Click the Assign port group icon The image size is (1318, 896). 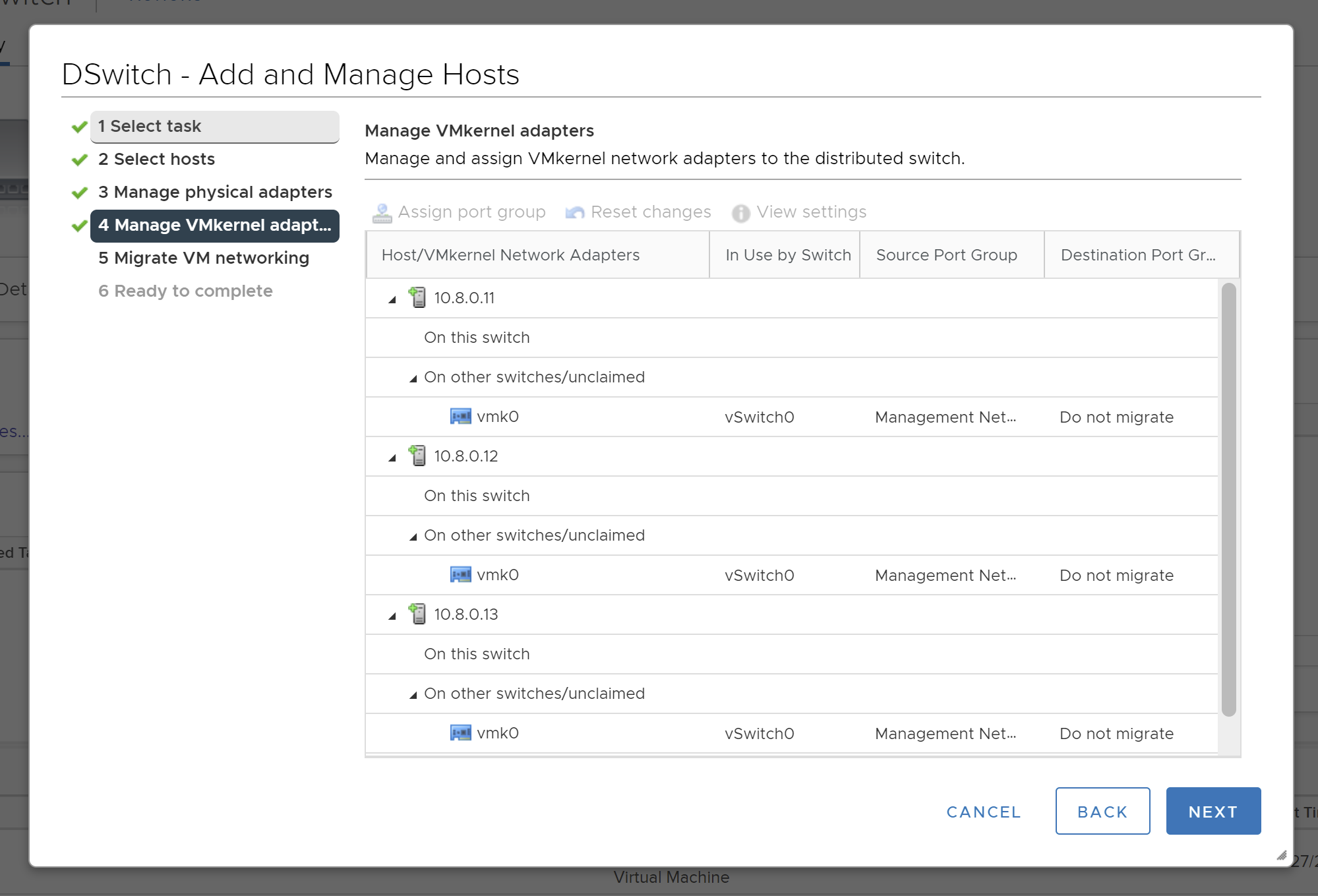[382, 212]
